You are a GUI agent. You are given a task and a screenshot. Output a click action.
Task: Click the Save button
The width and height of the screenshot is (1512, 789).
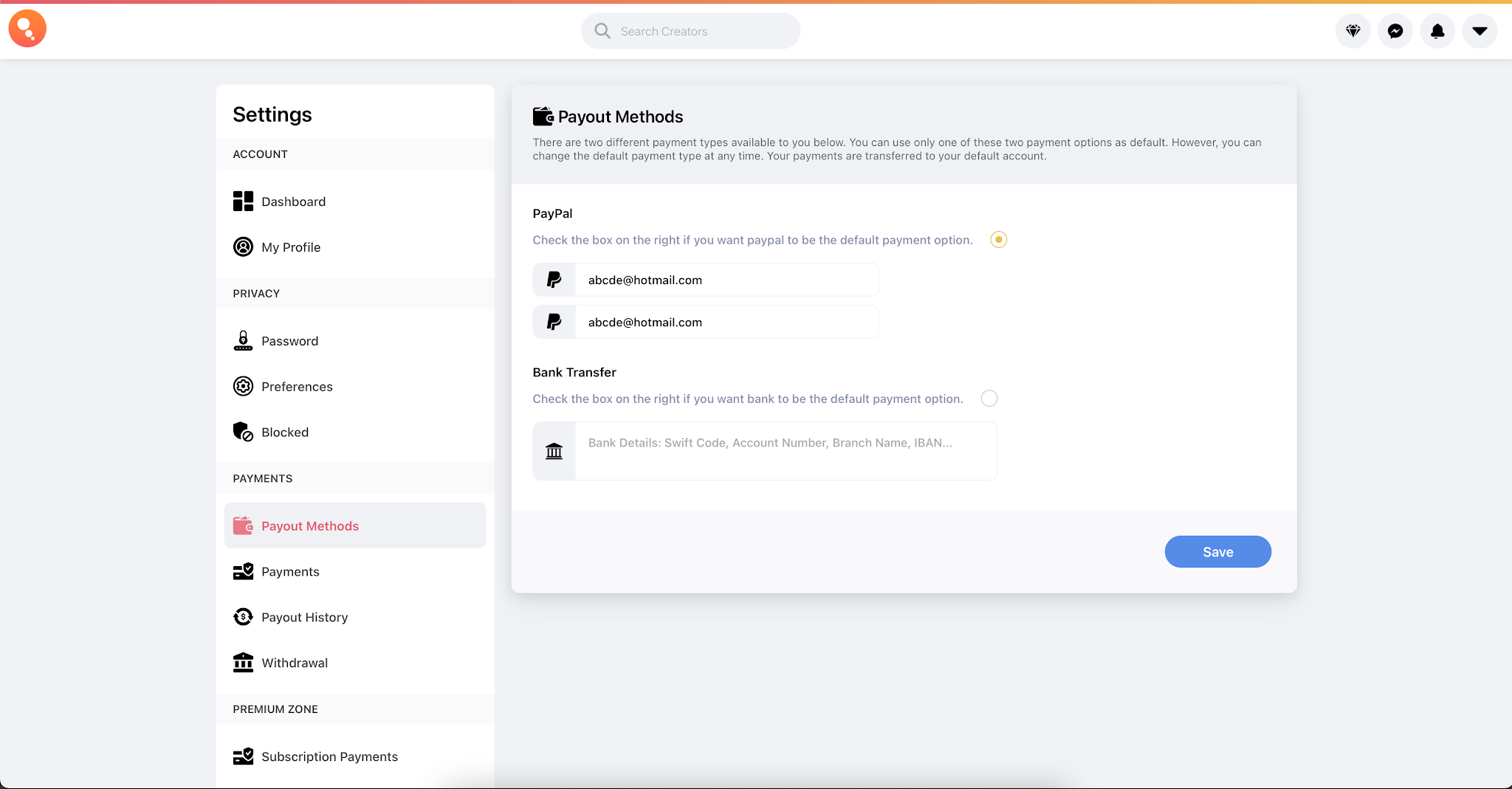click(1217, 551)
